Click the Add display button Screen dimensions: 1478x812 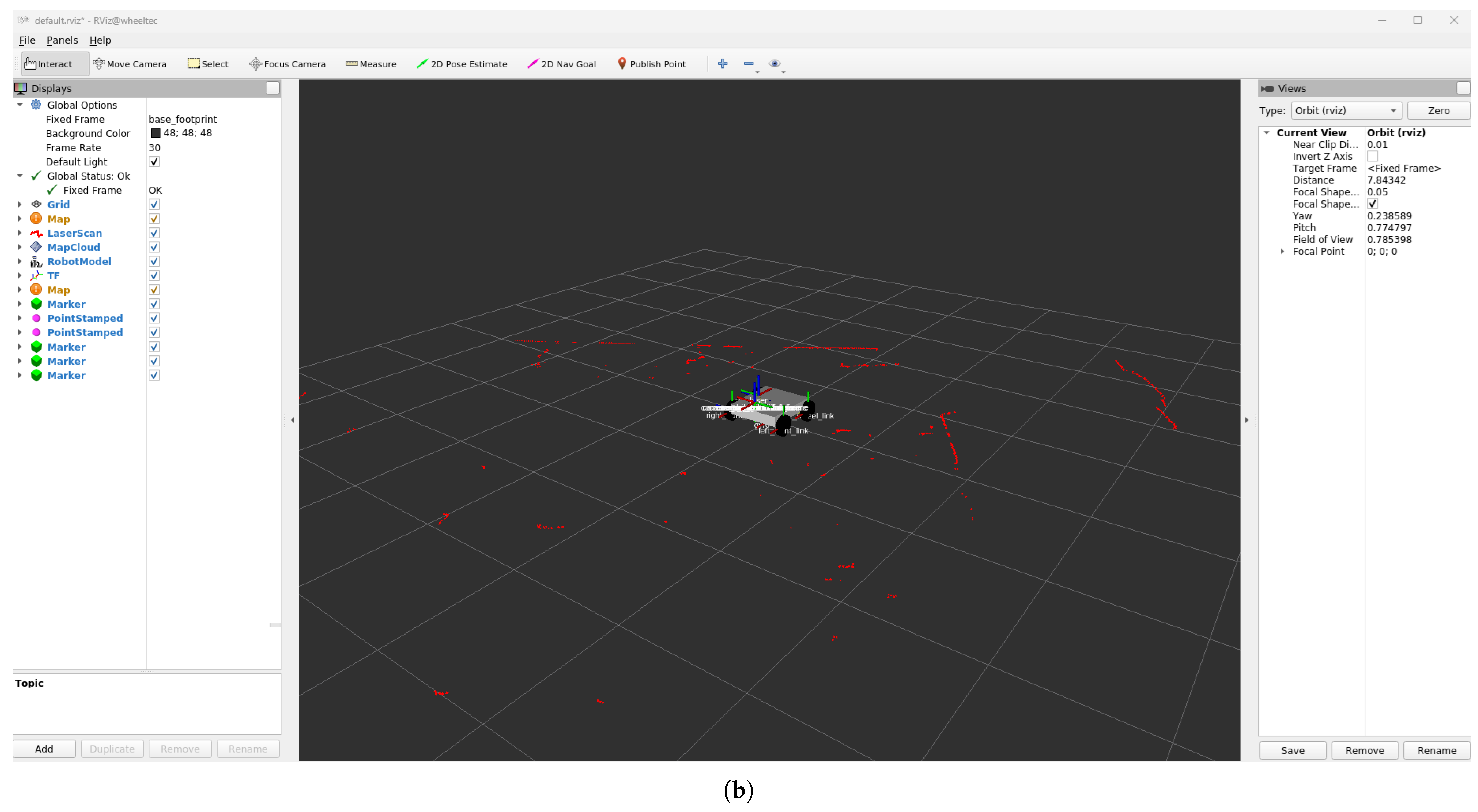[44, 749]
